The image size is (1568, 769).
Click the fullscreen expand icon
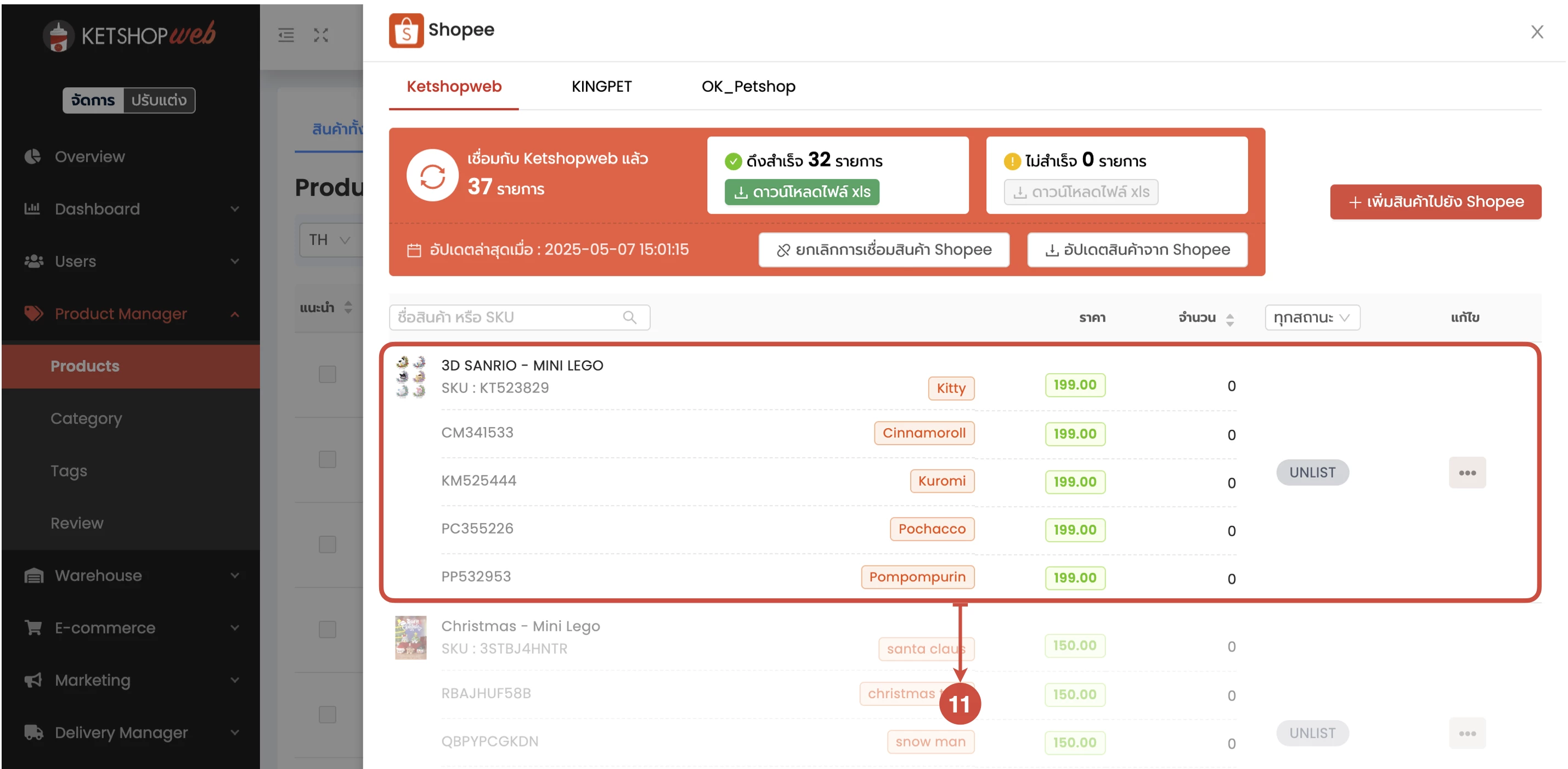[x=321, y=35]
